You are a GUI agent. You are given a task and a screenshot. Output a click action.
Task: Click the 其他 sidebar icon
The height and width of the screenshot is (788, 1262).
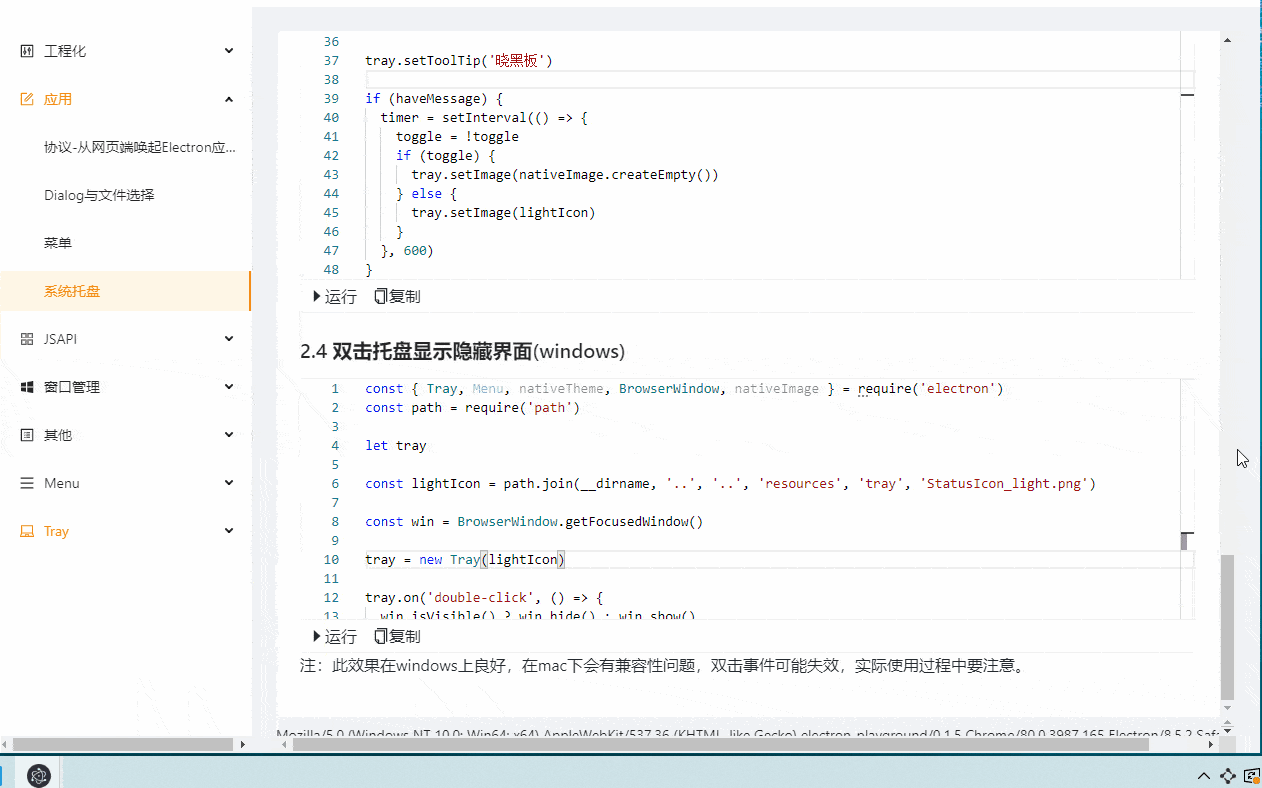click(x=27, y=435)
